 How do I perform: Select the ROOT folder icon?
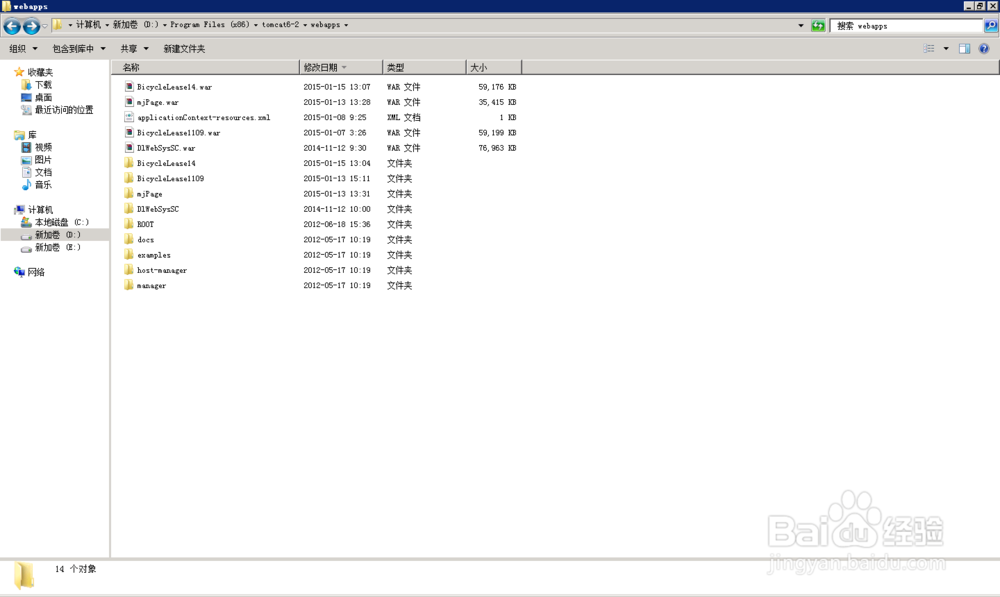(x=129, y=225)
